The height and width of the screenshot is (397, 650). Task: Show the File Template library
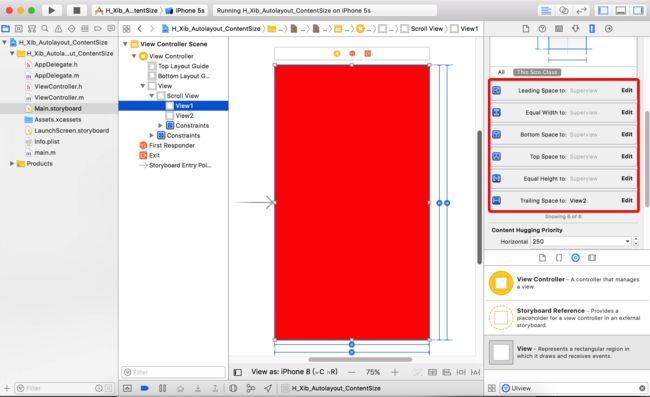click(x=542, y=258)
